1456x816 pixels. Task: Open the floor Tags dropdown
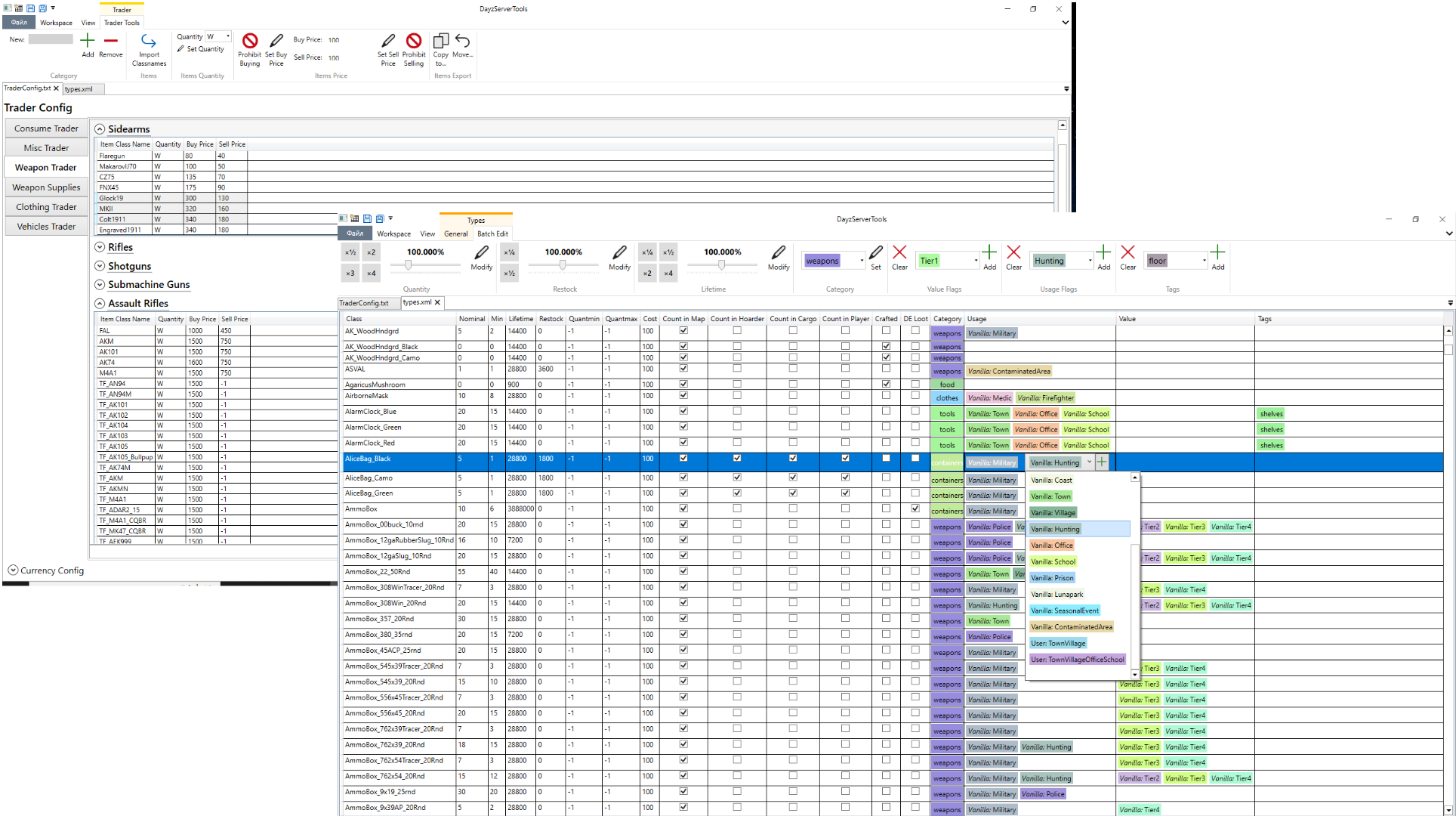click(x=1204, y=261)
